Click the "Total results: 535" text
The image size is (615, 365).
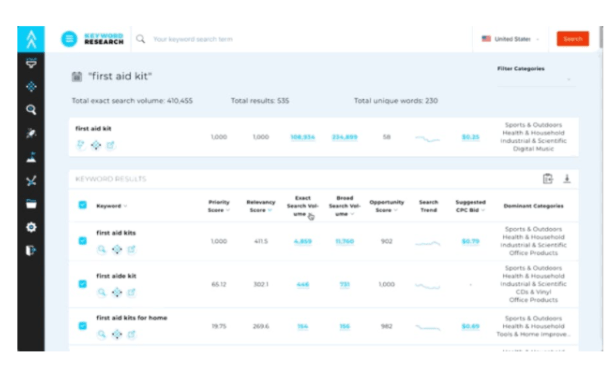pyautogui.click(x=260, y=101)
